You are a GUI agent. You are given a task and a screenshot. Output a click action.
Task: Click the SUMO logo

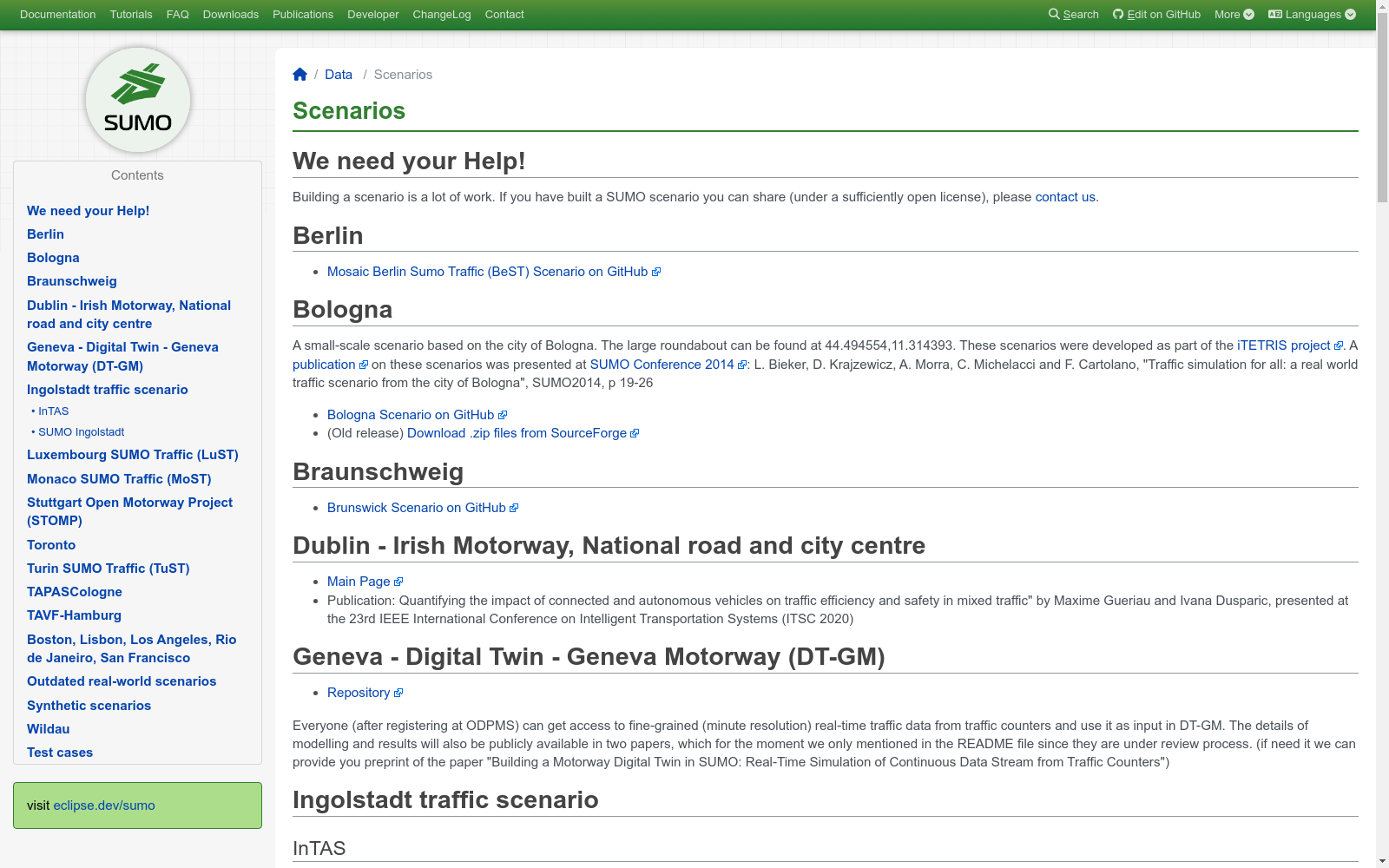tap(138, 100)
